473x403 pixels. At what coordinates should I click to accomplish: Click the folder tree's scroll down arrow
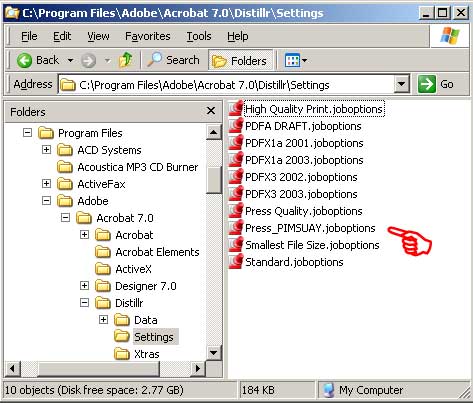pos(214,352)
